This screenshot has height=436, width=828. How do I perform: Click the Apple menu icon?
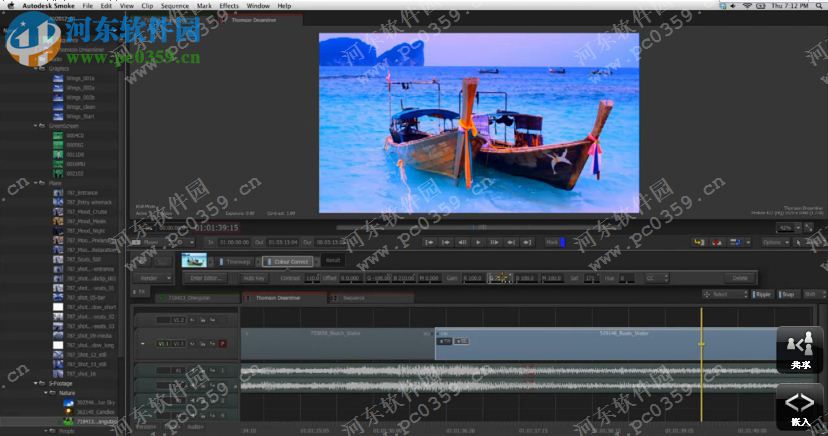click(11, 6)
